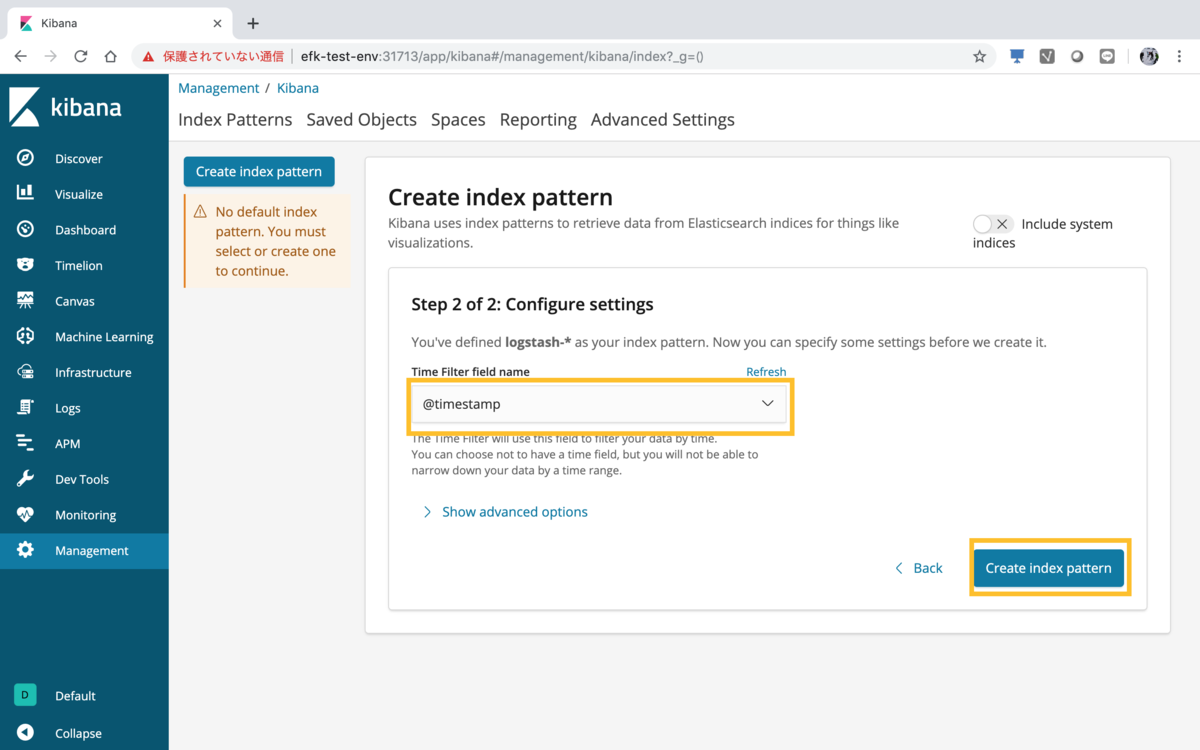Click Step 2 of 2 Configure settings heading
1200x750 pixels.
532,304
